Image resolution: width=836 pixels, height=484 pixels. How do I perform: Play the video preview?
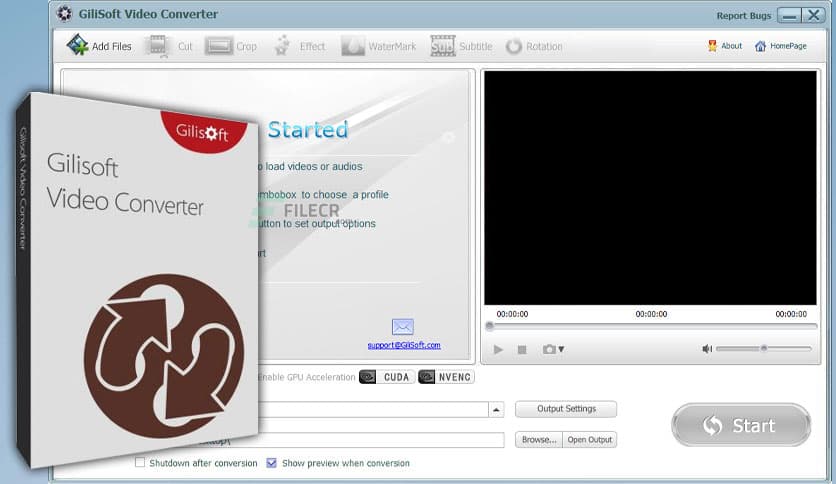pos(498,349)
